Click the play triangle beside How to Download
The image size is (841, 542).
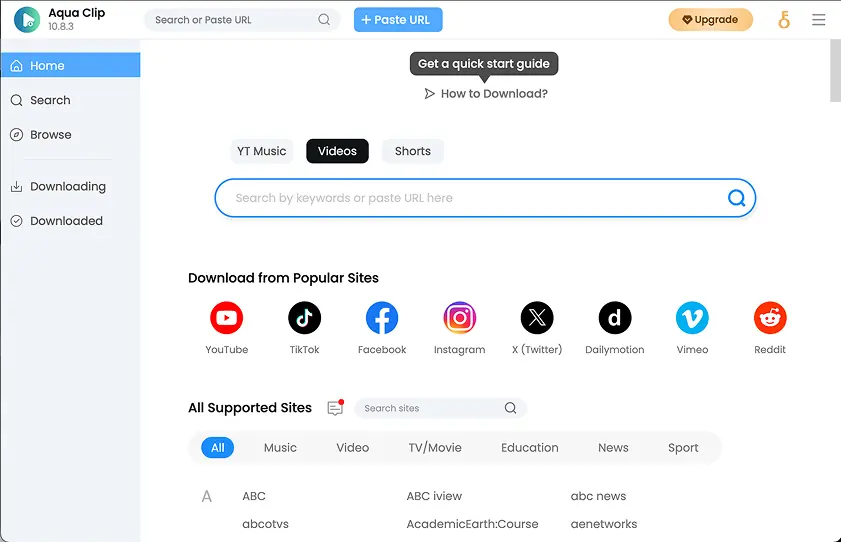[429, 94]
